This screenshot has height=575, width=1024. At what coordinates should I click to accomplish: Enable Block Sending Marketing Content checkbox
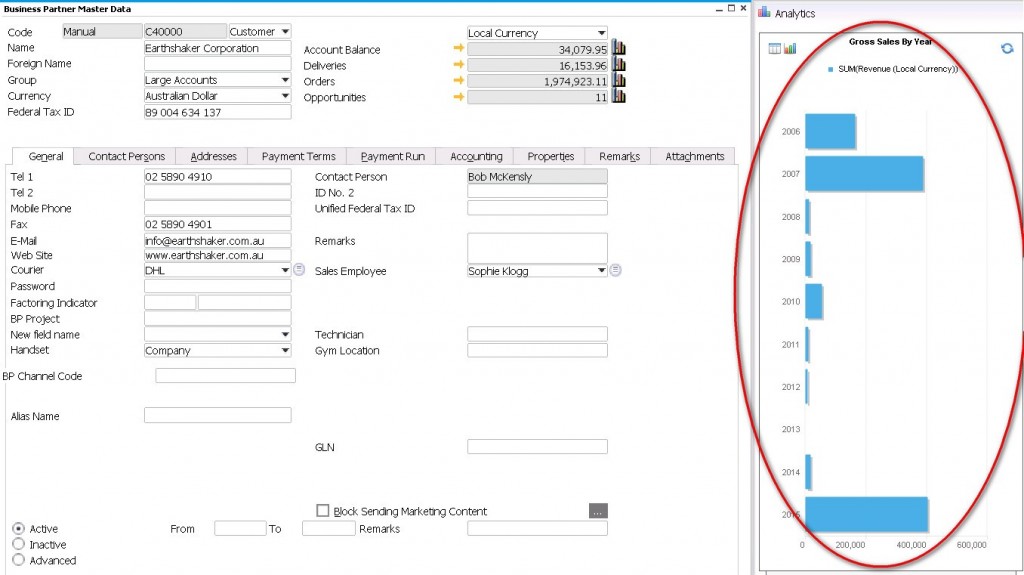click(x=323, y=511)
